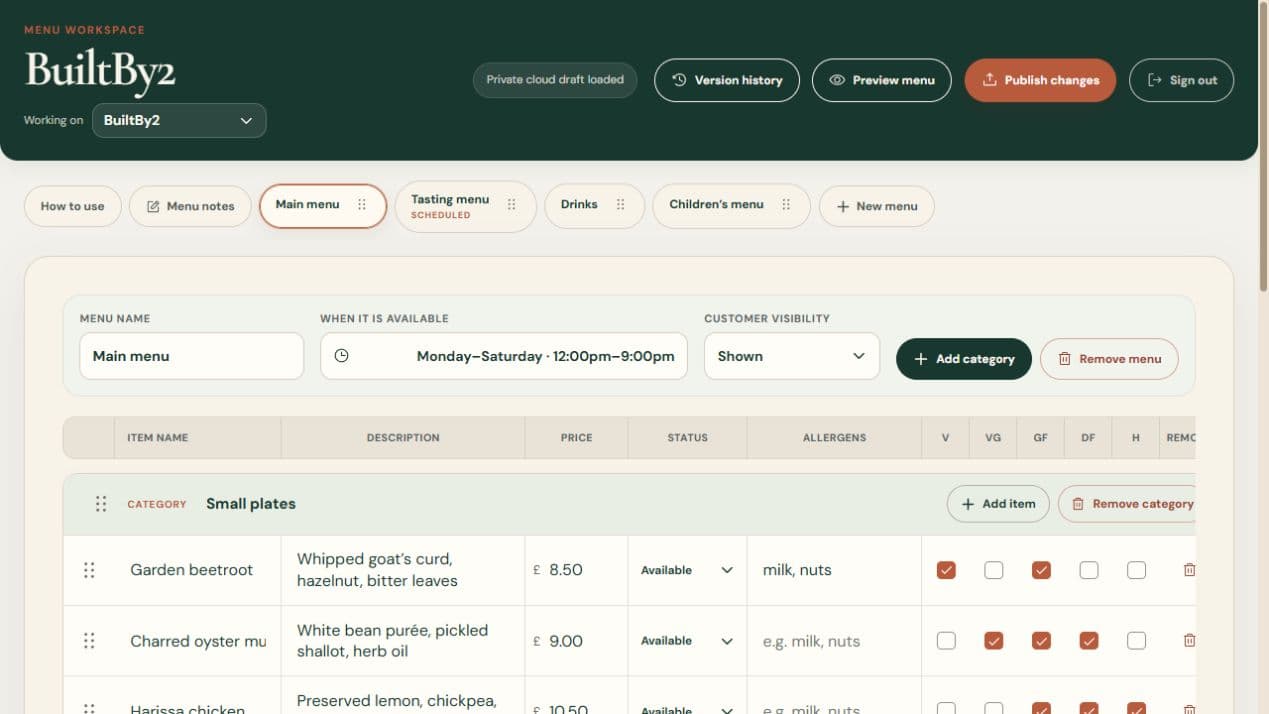The height and width of the screenshot is (714, 1269).
Task: Open the Menu notes tab
Action: [190, 206]
